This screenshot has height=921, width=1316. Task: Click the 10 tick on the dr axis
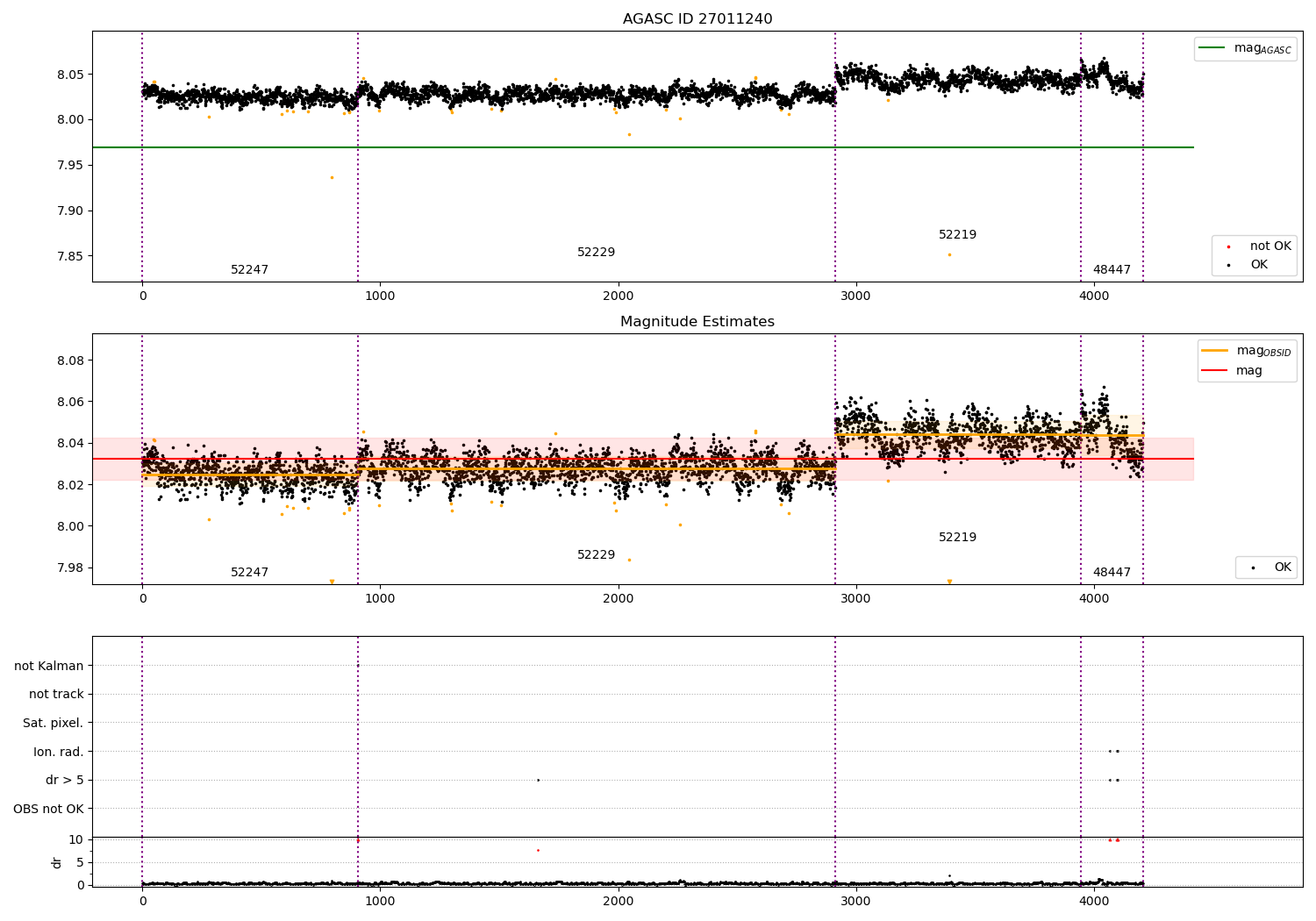point(76,839)
